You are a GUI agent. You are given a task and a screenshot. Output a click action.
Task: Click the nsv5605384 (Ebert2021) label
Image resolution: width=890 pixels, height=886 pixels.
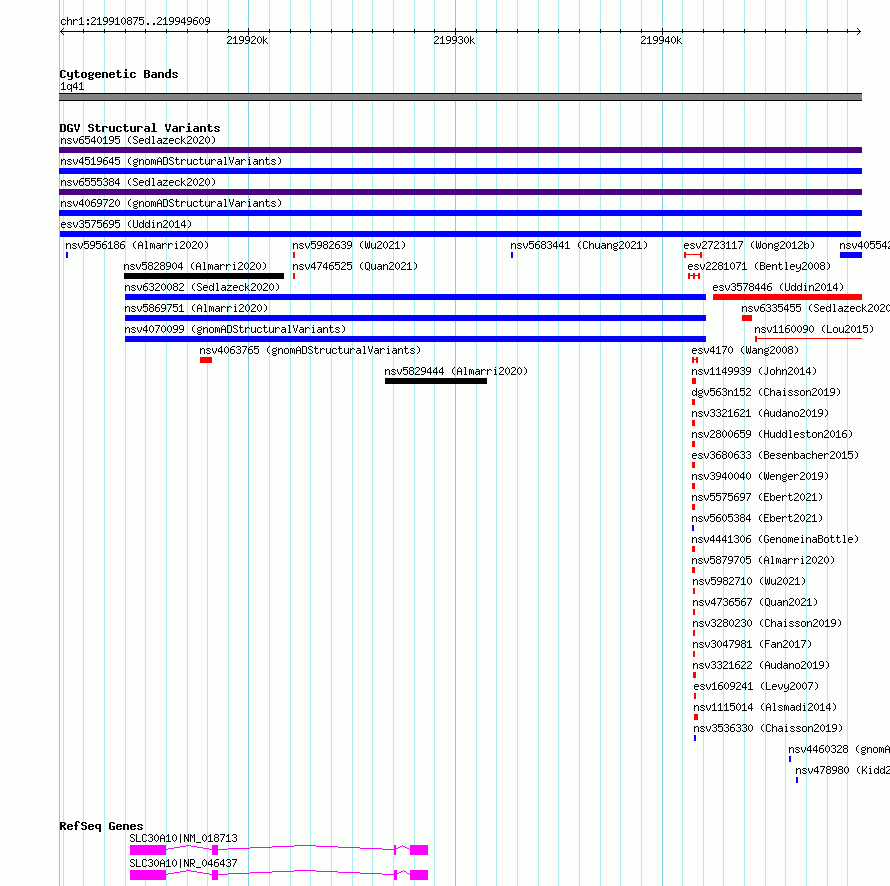[757, 518]
